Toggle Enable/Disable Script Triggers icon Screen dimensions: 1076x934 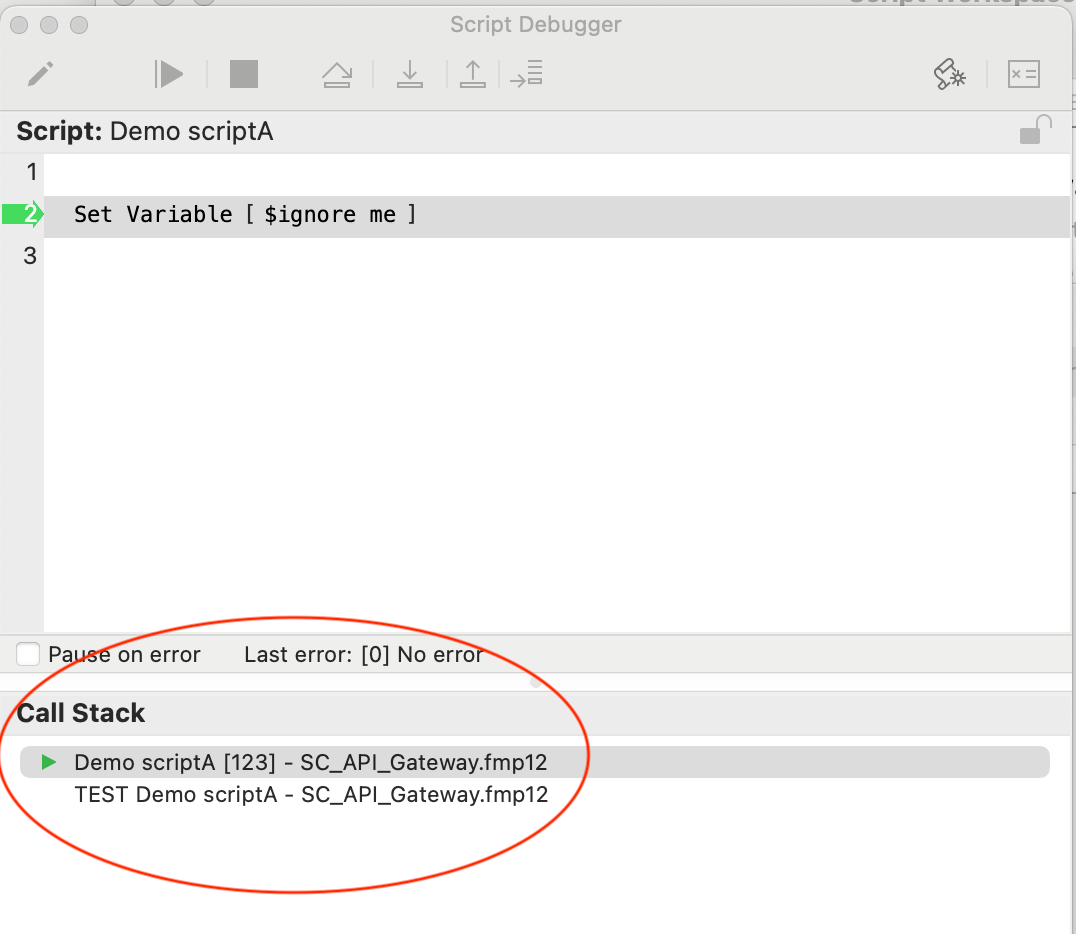[950, 74]
